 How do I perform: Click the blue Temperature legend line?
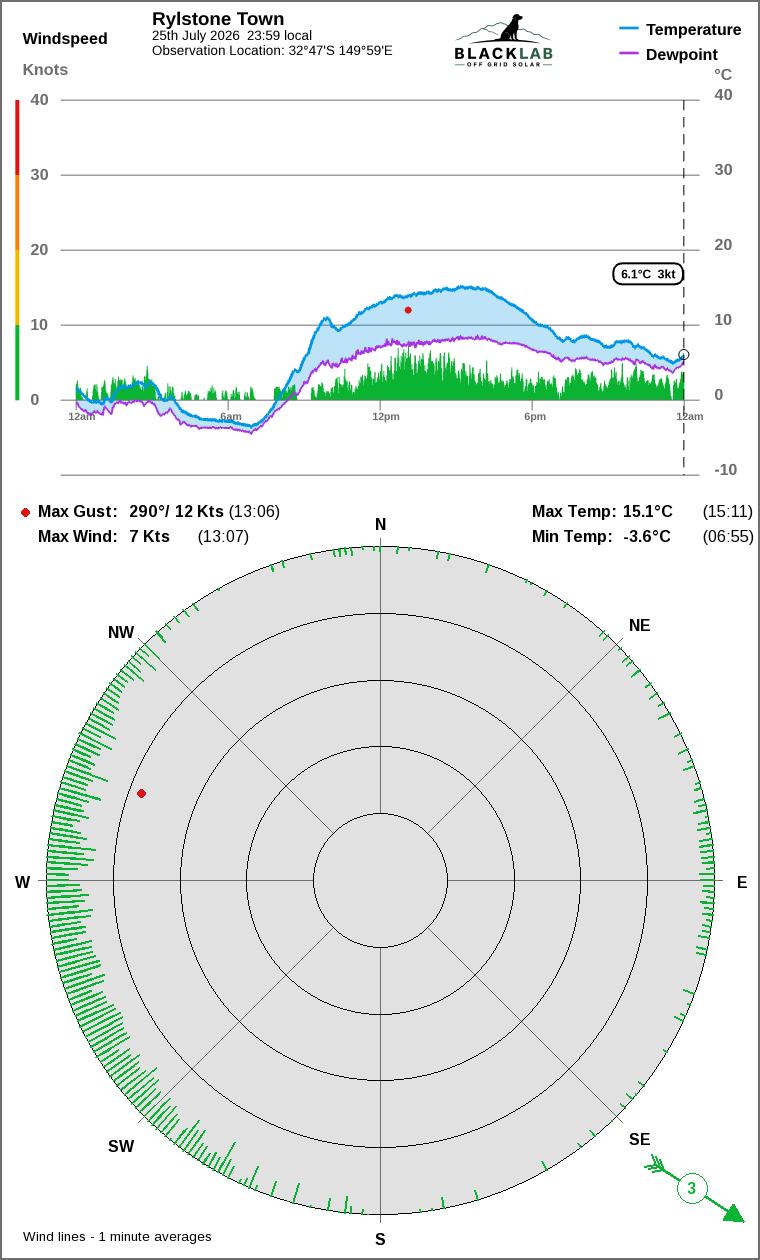(629, 30)
